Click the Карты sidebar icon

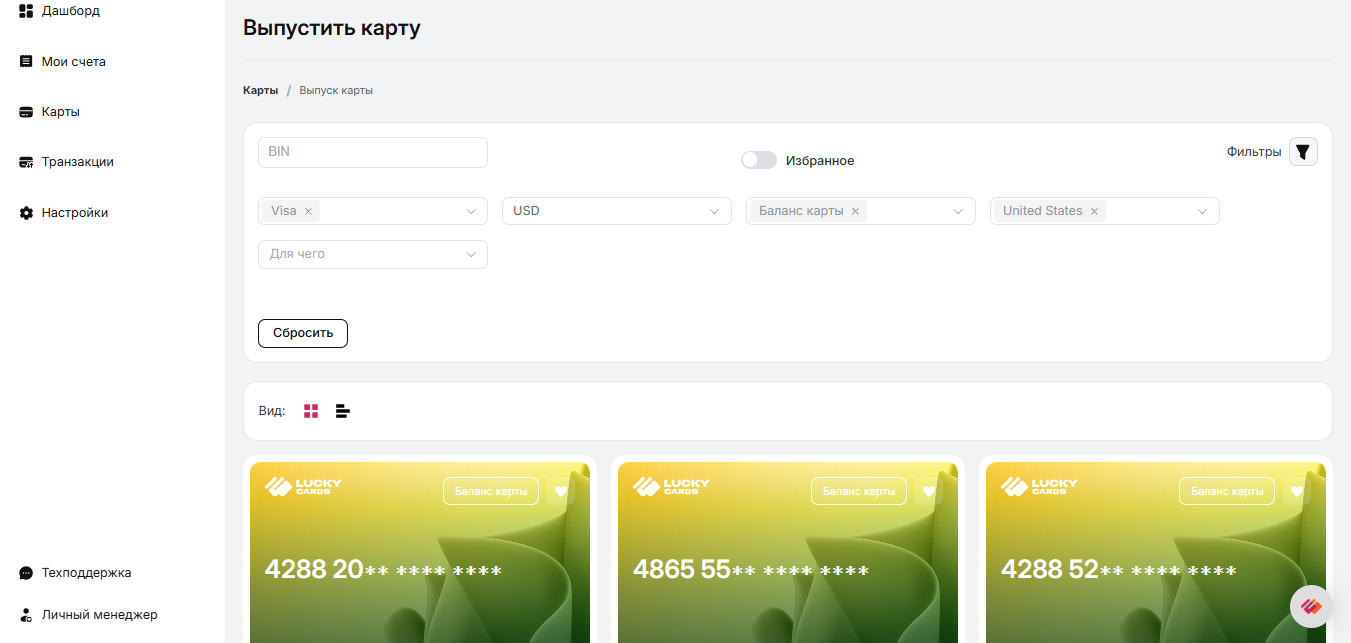pyautogui.click(x=26, y=112)
